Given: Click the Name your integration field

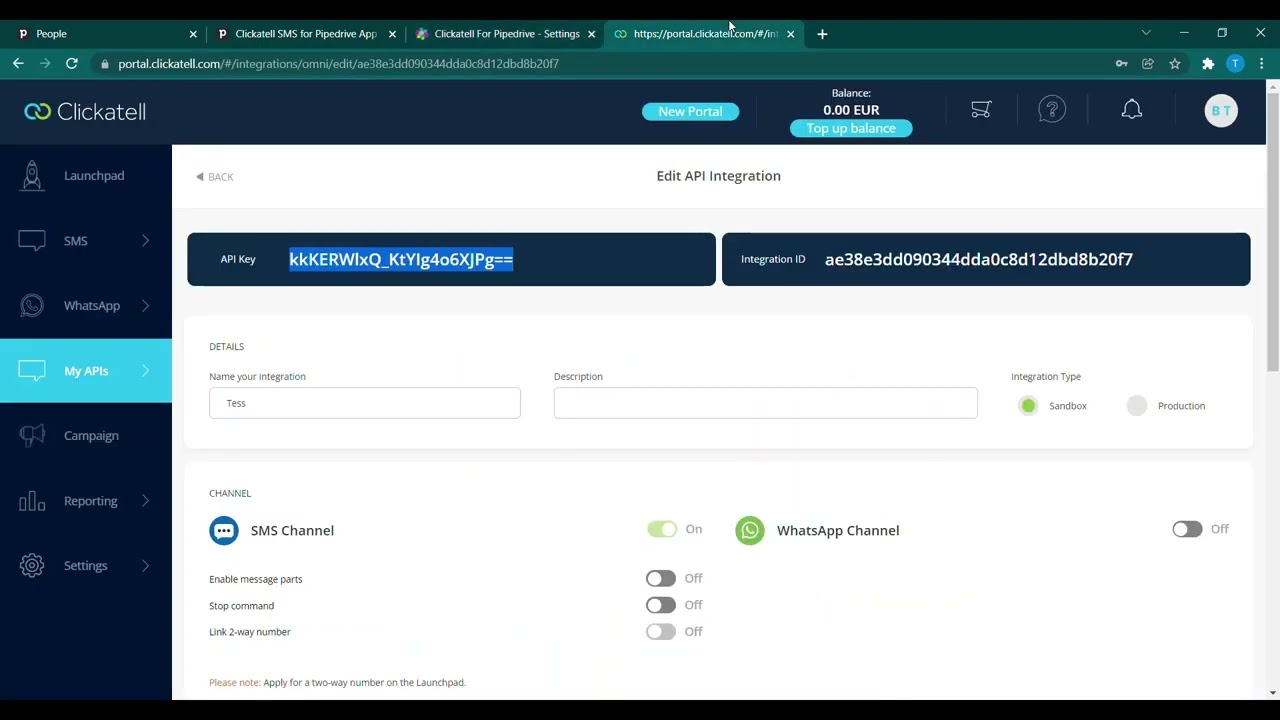Looking at the screenshot, I should click(x=365, y=403).
